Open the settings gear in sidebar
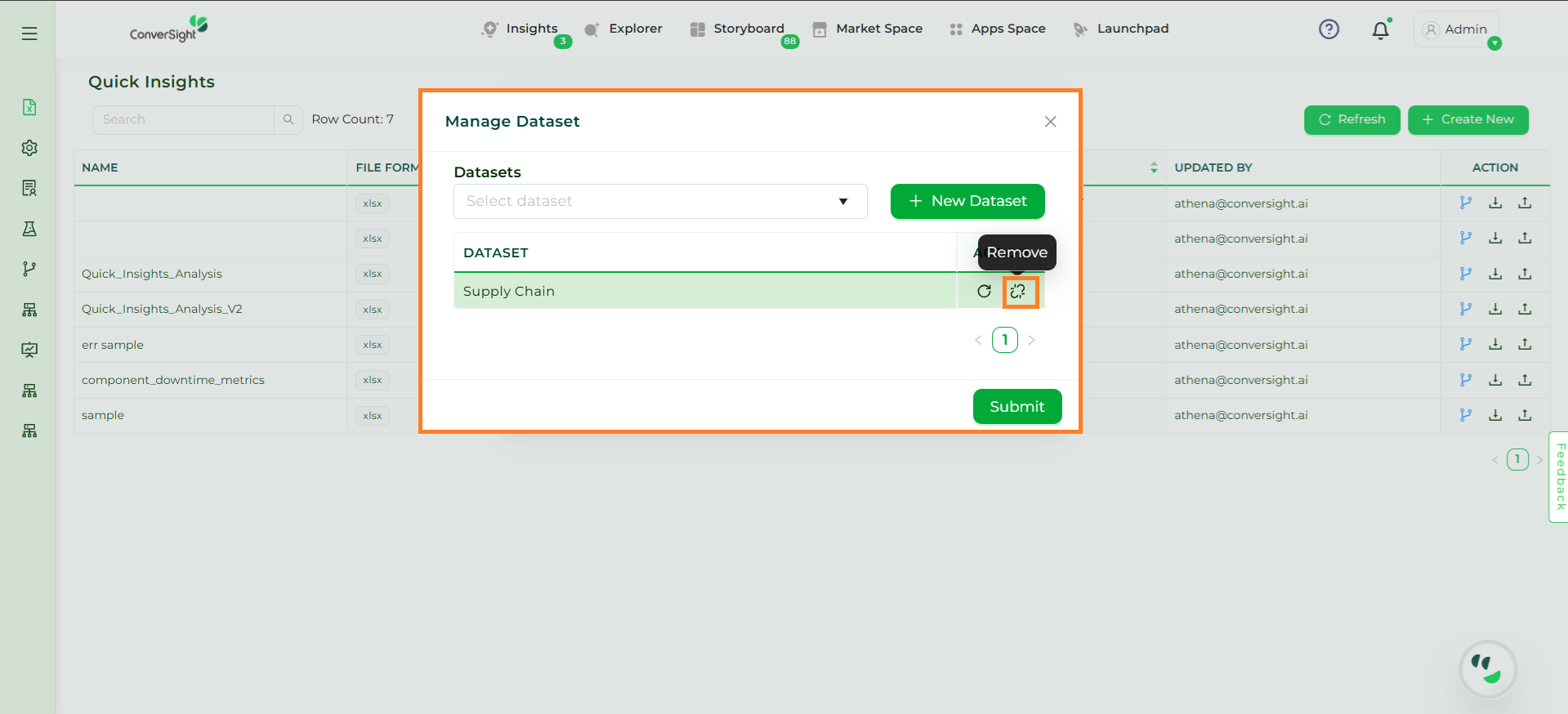The image size is (1568, 714). [29, 148]
